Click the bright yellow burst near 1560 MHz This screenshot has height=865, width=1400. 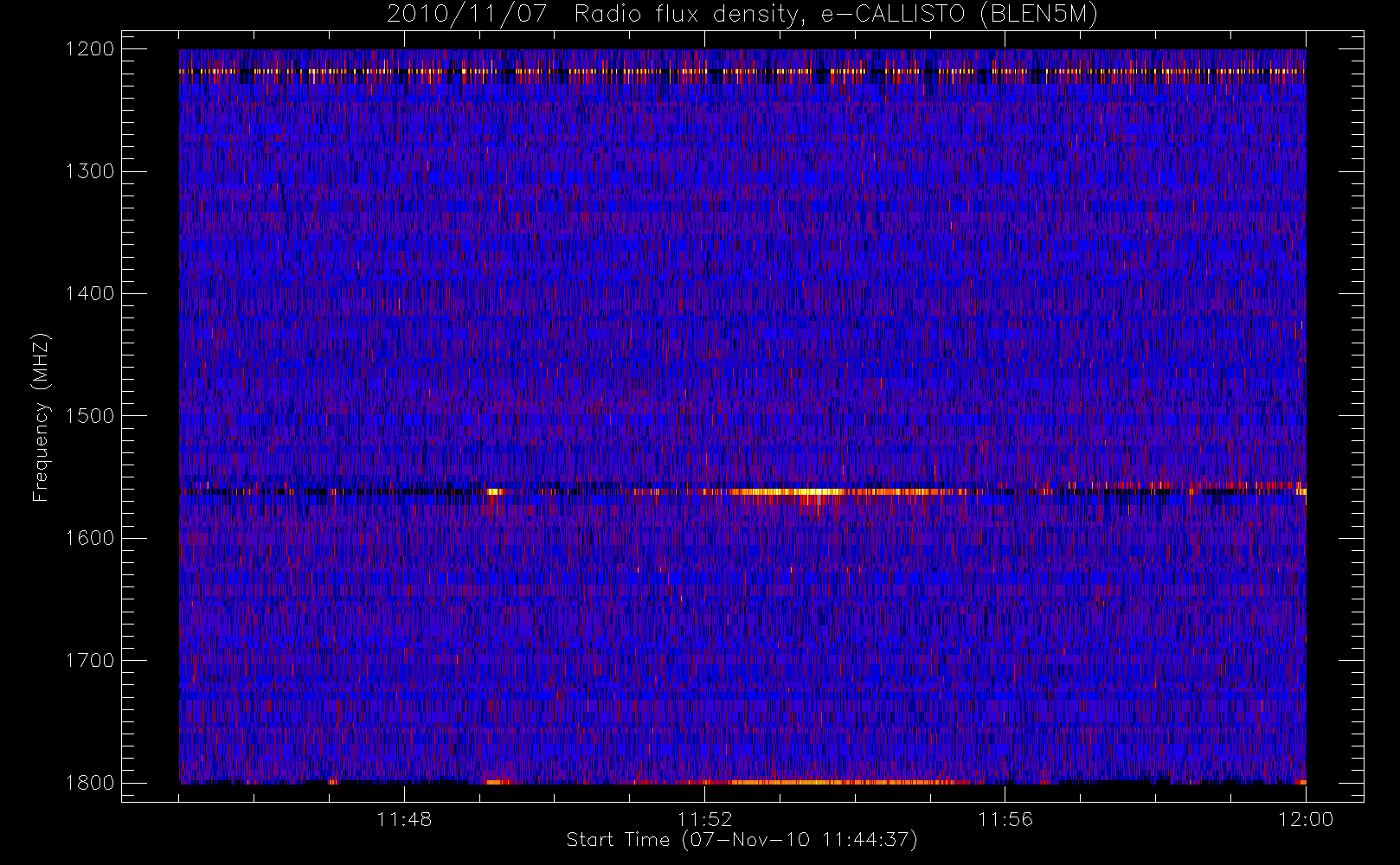787,492
